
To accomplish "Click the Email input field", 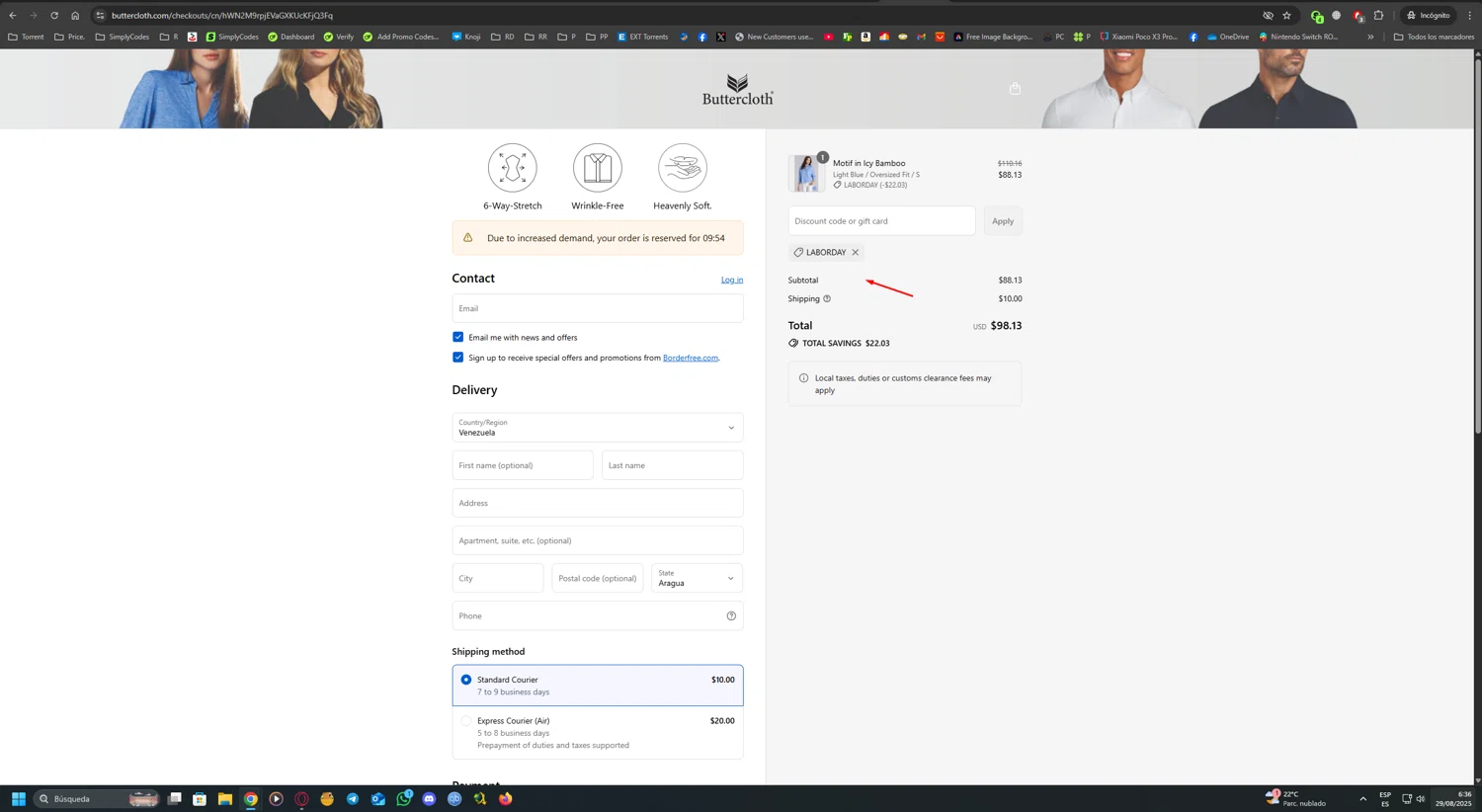I will tap(598, 308).
